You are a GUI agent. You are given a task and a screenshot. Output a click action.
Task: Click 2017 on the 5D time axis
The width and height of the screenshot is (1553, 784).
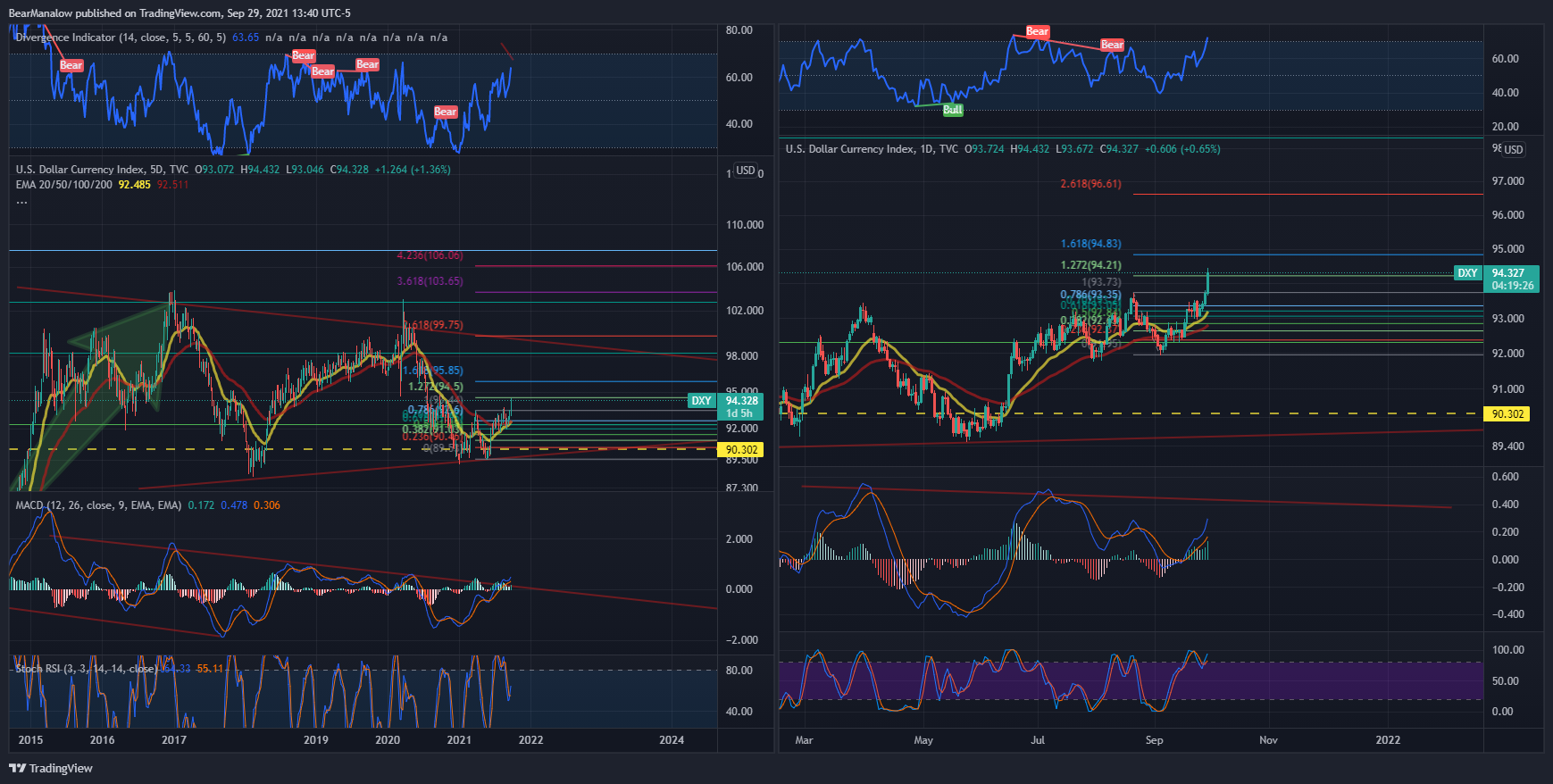[x=174, y=739]
